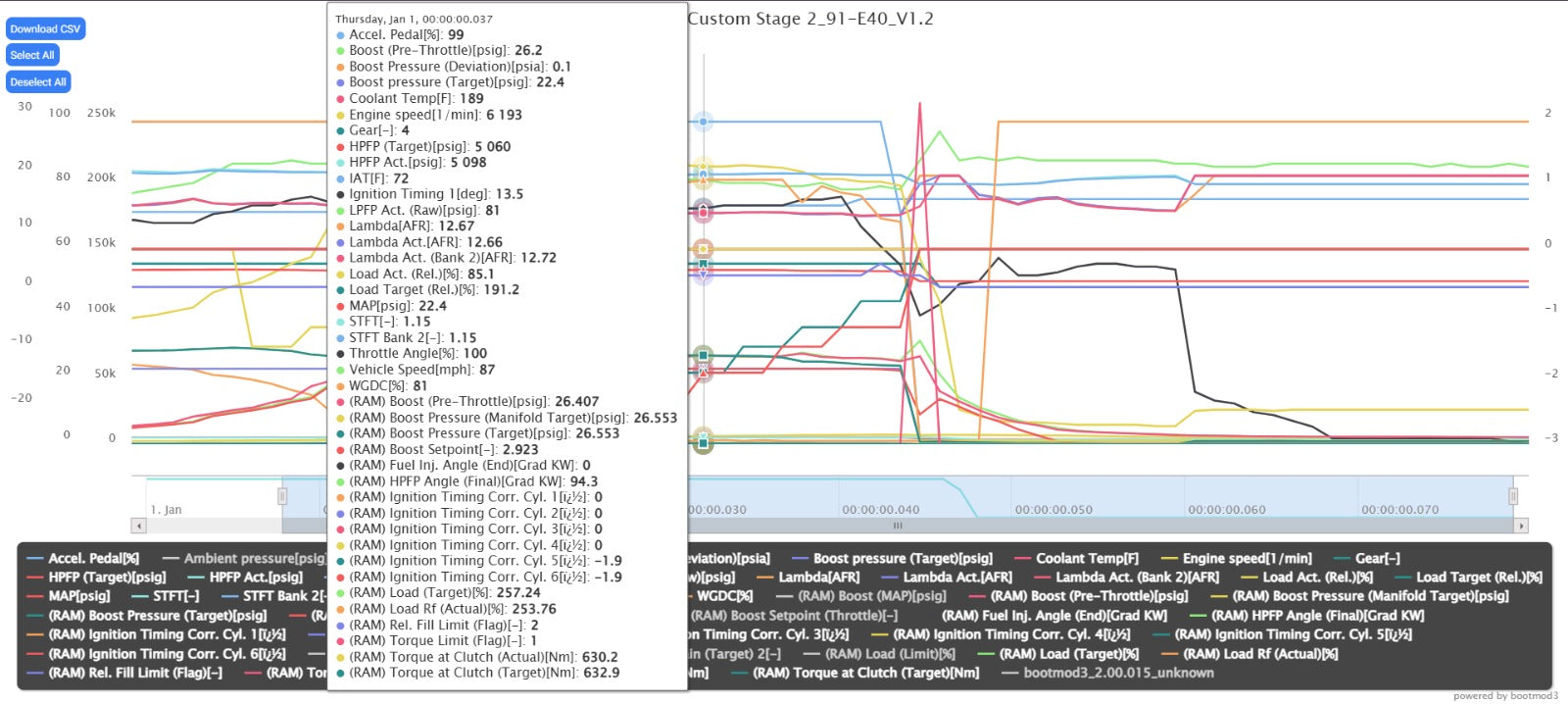Open the powered by bootmod3 link
Screen dimensions: 1568x704
(1504, 696)
